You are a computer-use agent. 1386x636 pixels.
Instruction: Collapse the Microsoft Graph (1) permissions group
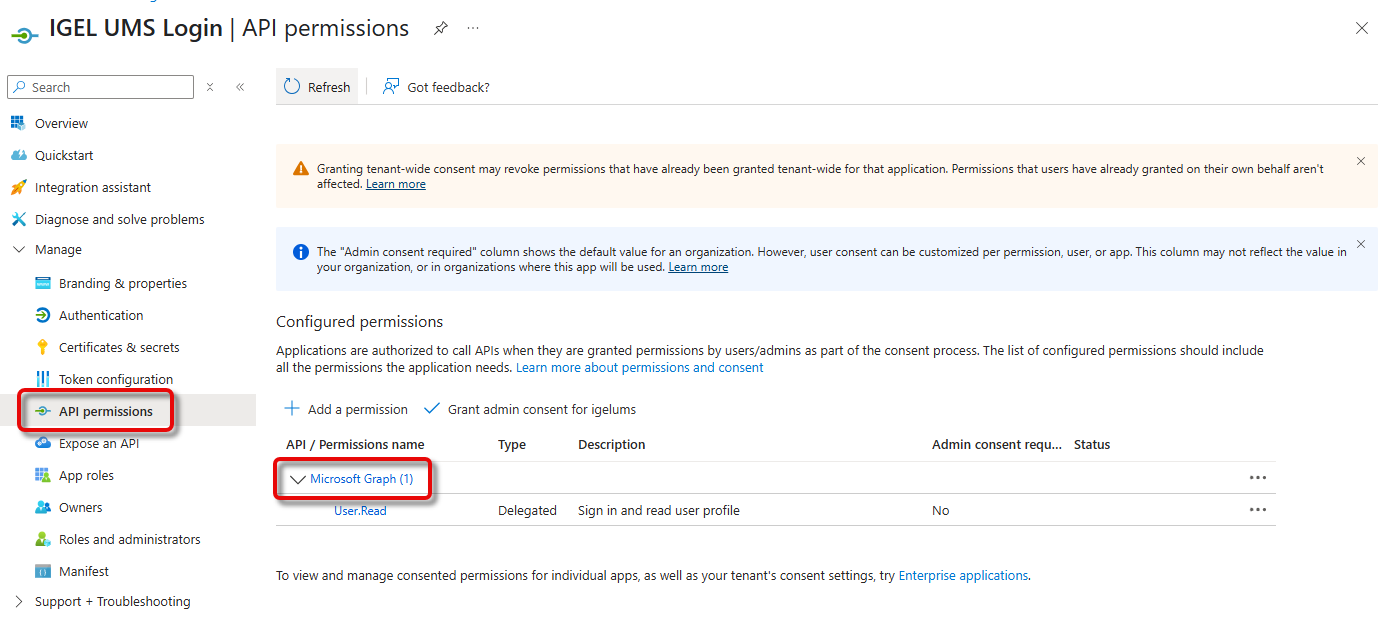tap(297, 479)
